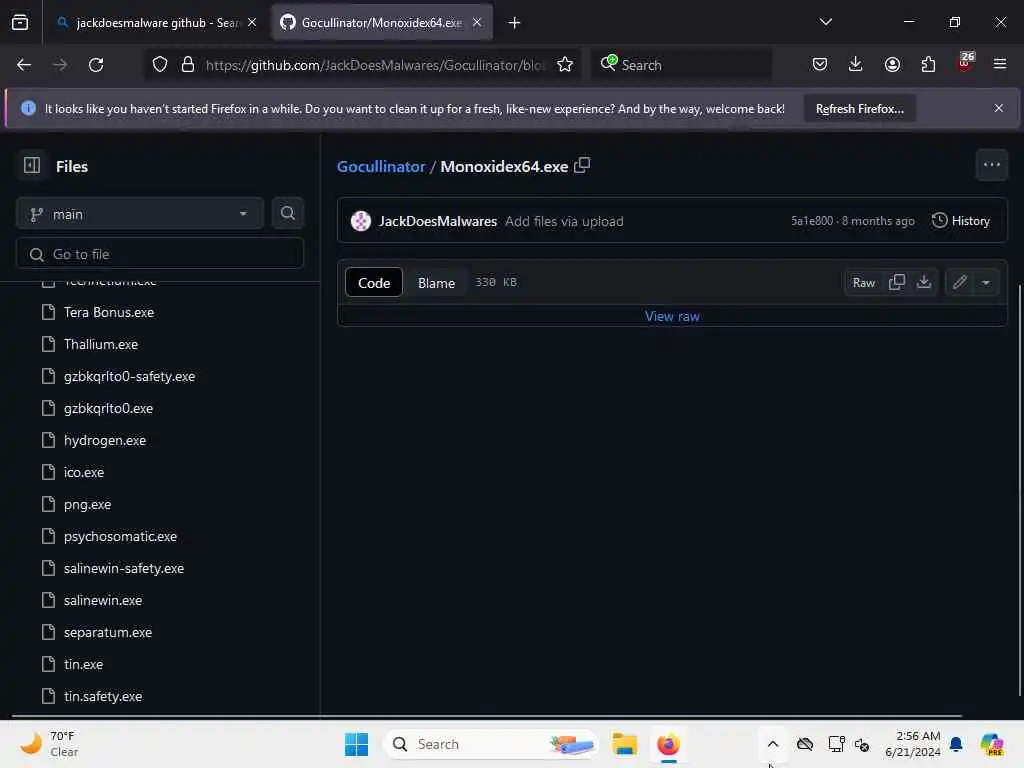Open the History of this file

[x=961, y=221]
